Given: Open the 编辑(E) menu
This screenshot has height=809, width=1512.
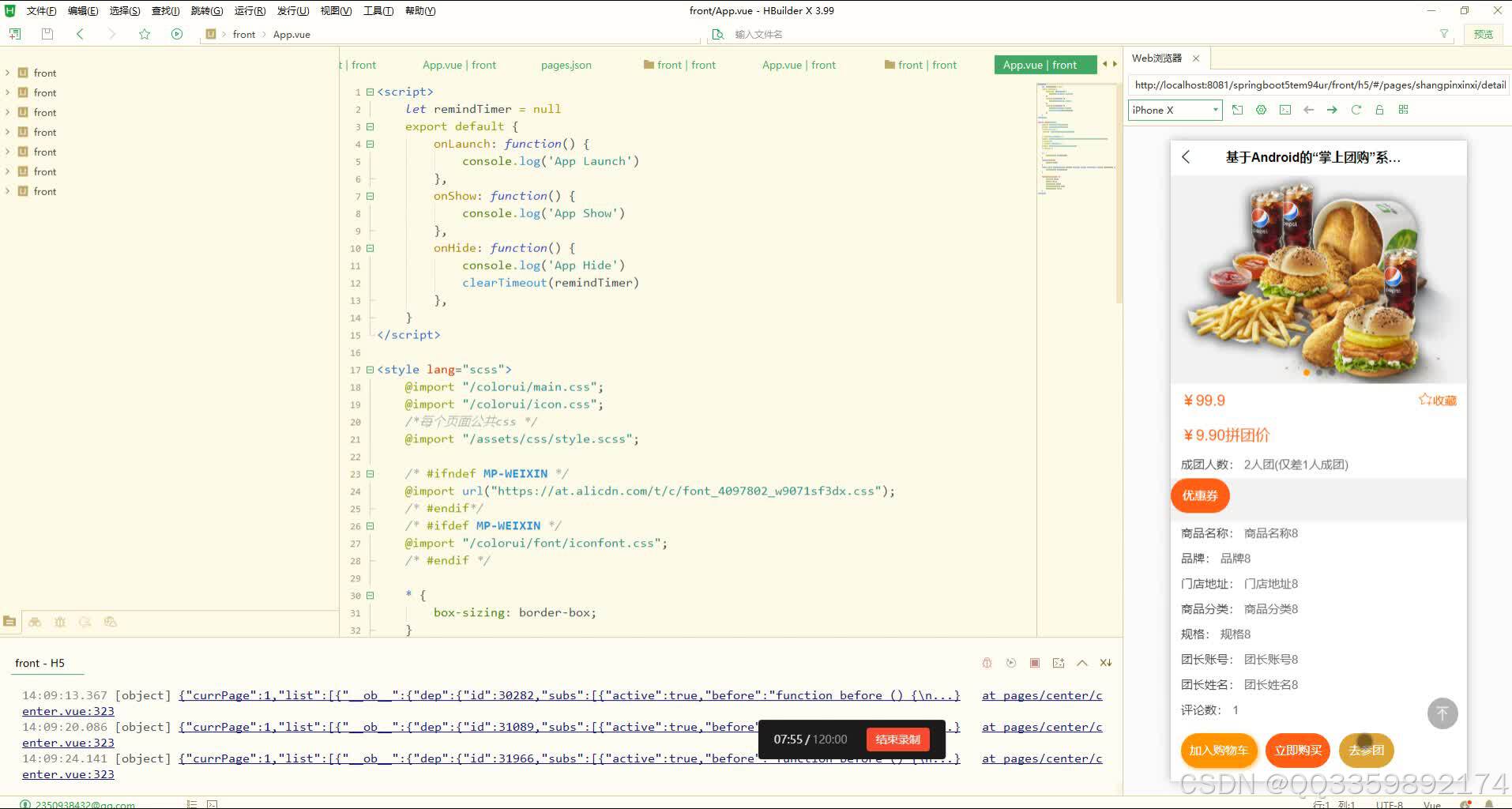Looking at the screenshot, I should point(83,10).
